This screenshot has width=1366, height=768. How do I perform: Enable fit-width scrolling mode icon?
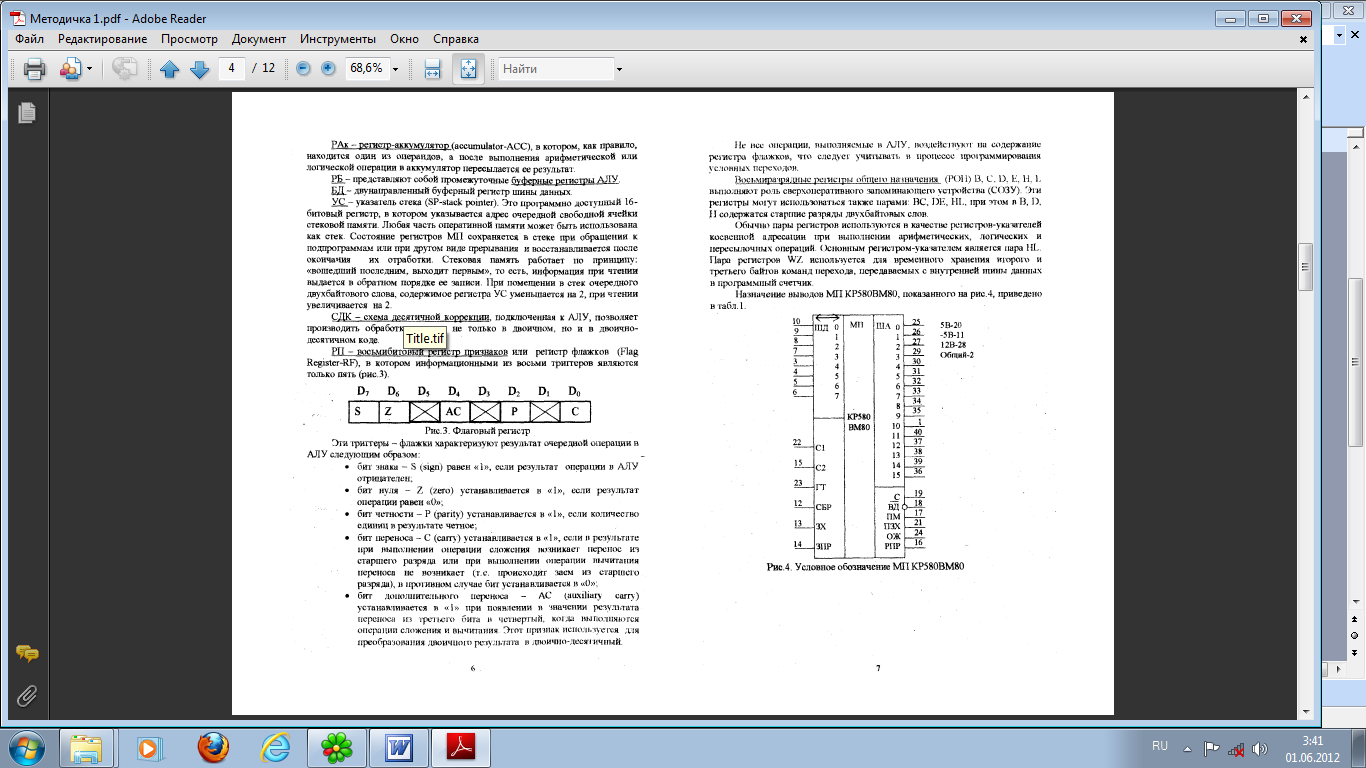pyautogui.click(x=432, y=69)
